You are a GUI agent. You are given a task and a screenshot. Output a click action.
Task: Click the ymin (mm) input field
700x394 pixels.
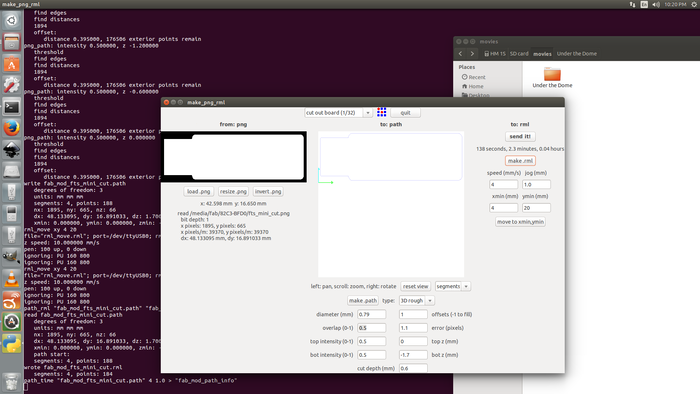[x=536, y=208]
